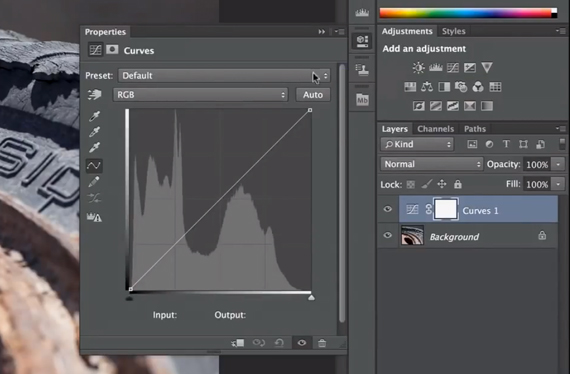Add a Threshold adjustment

click(453, 106)
